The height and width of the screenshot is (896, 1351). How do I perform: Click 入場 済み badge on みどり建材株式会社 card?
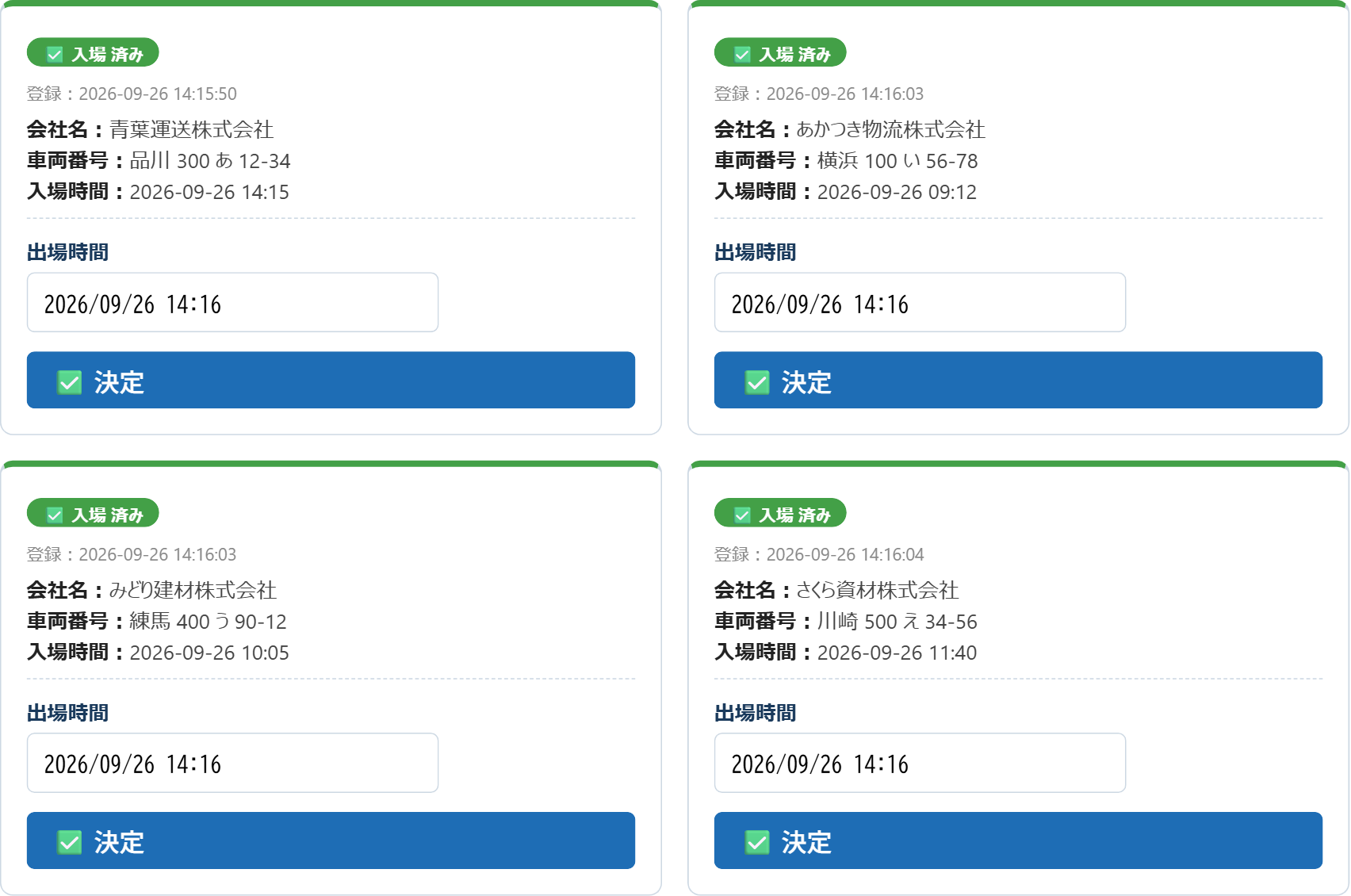click(93, 513)
